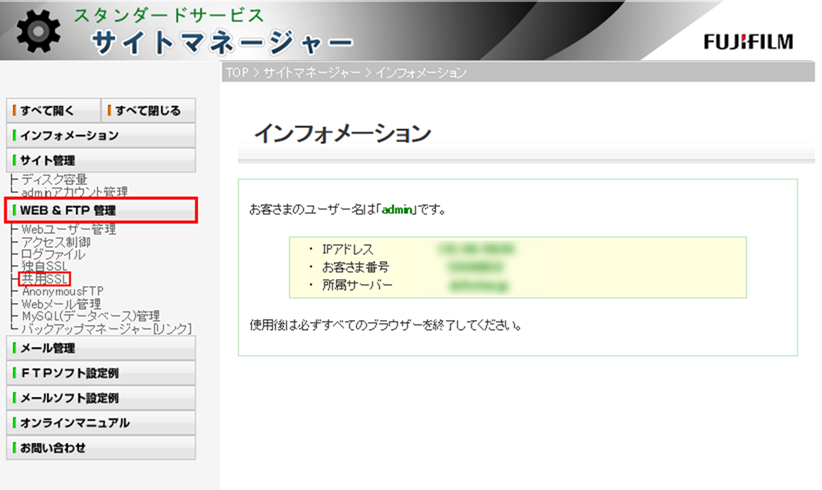Go to アクセス制御 settings

(56, 242)
